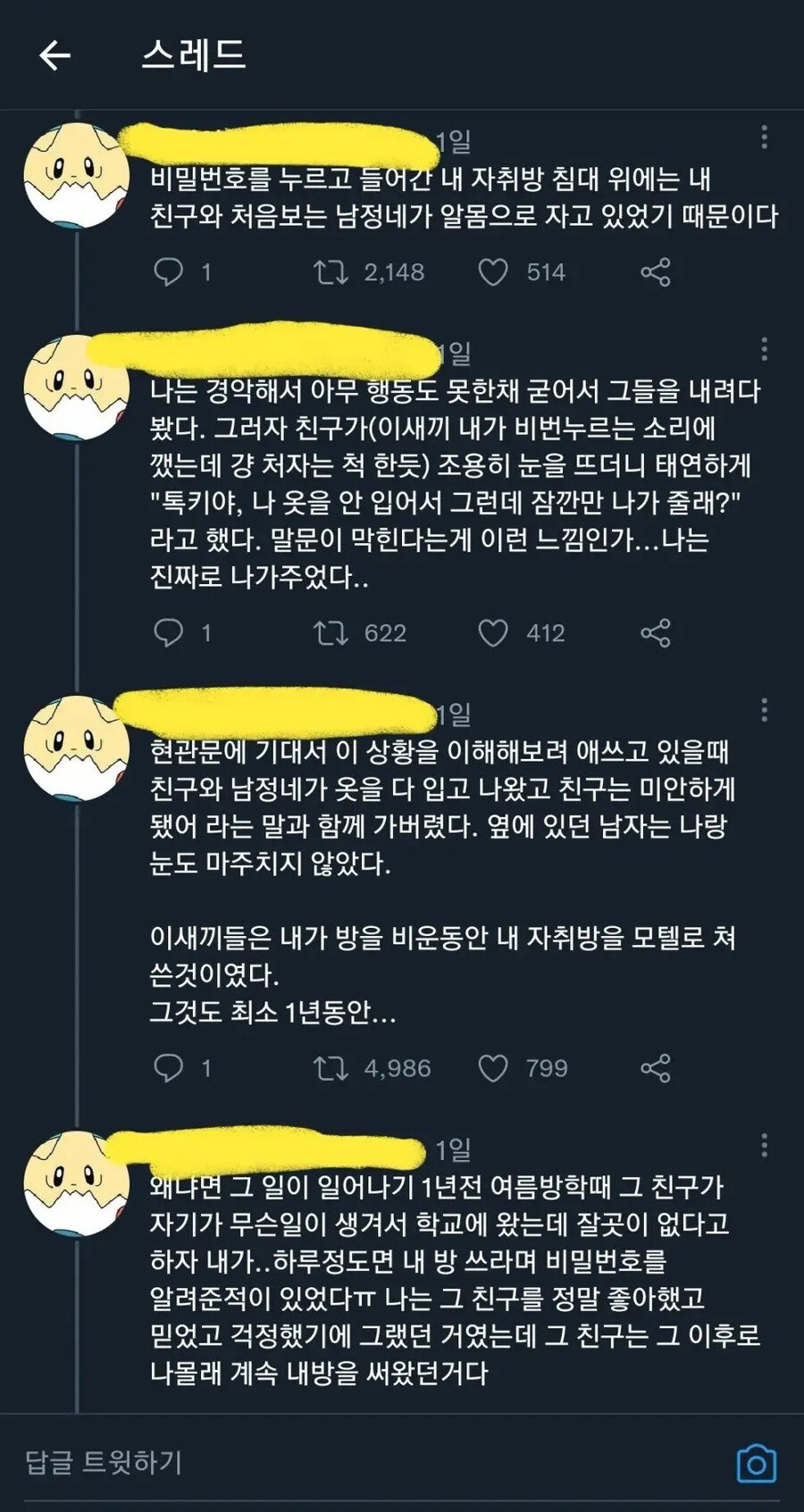Open the three-dot menu on the first tweet
This screenshot has height=1512, width=804.
click(x=766, y=136)
